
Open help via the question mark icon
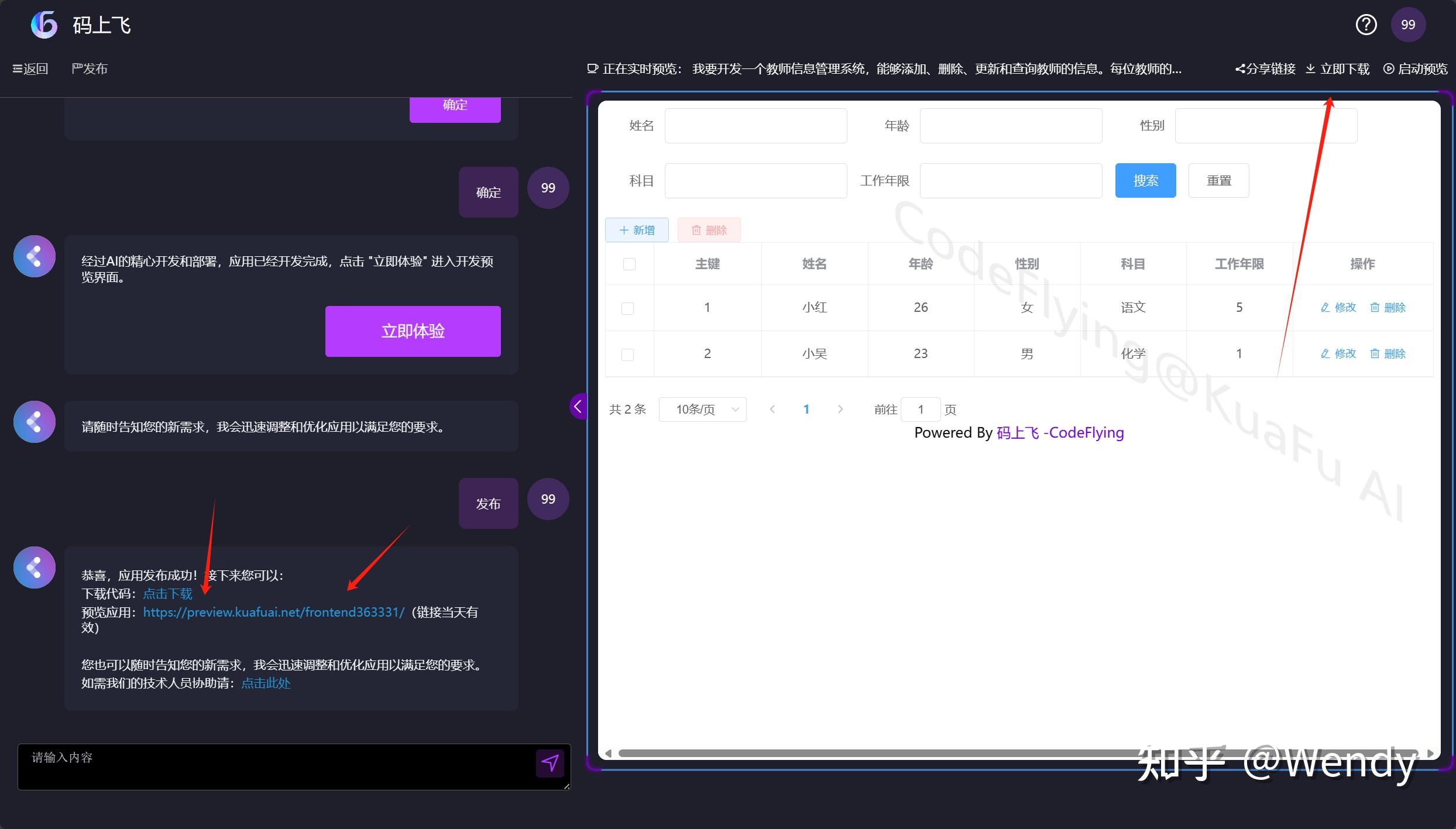coord(1366,25)
